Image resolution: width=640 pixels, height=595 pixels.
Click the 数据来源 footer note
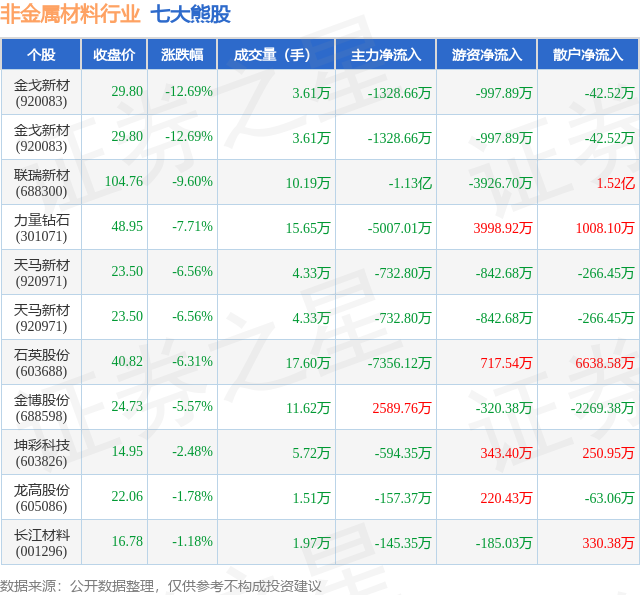(x=161, y=586)
